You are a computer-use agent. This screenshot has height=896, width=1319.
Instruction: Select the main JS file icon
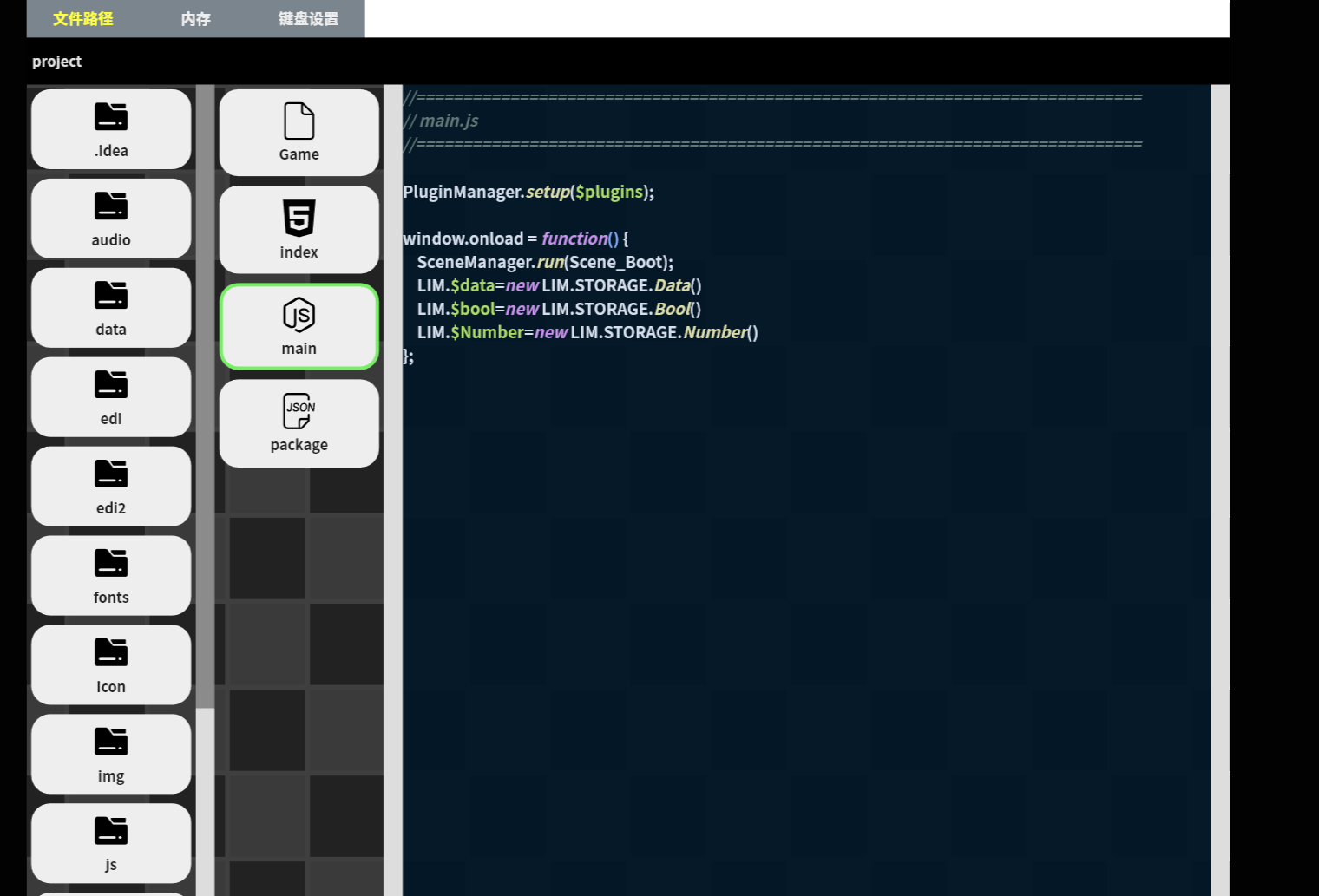(299, 316)
